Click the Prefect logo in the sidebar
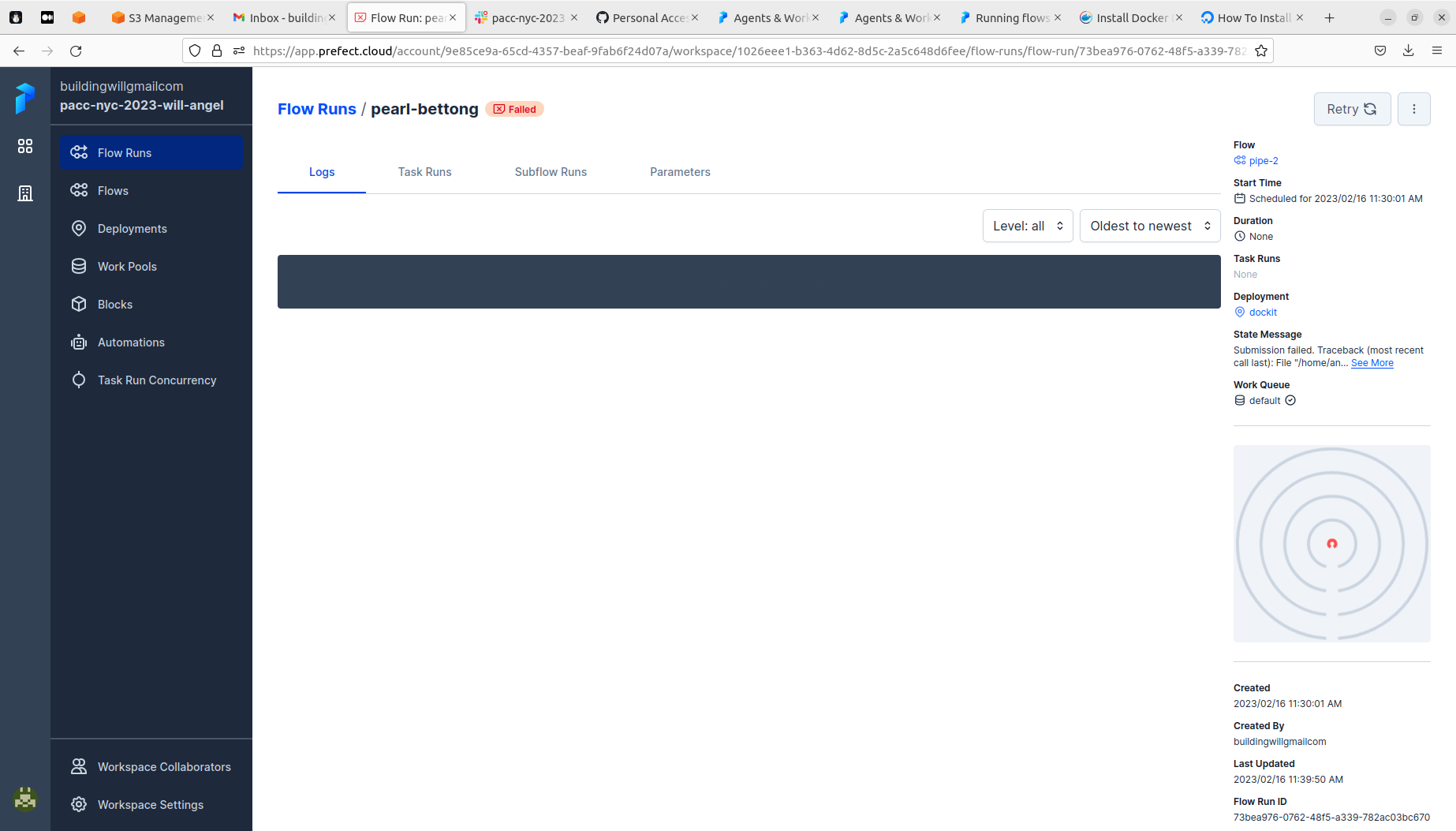1456x831 pixels. click(25, 99)
